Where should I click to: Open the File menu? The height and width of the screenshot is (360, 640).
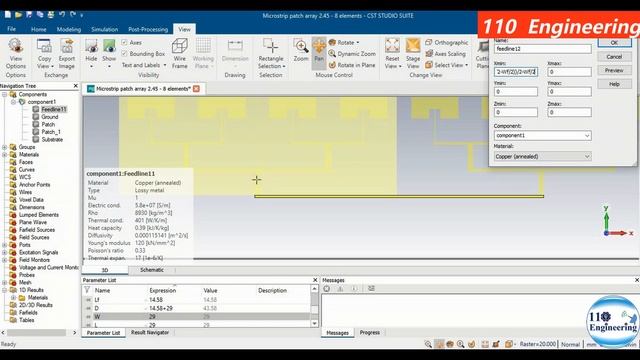tap(11, 29)
